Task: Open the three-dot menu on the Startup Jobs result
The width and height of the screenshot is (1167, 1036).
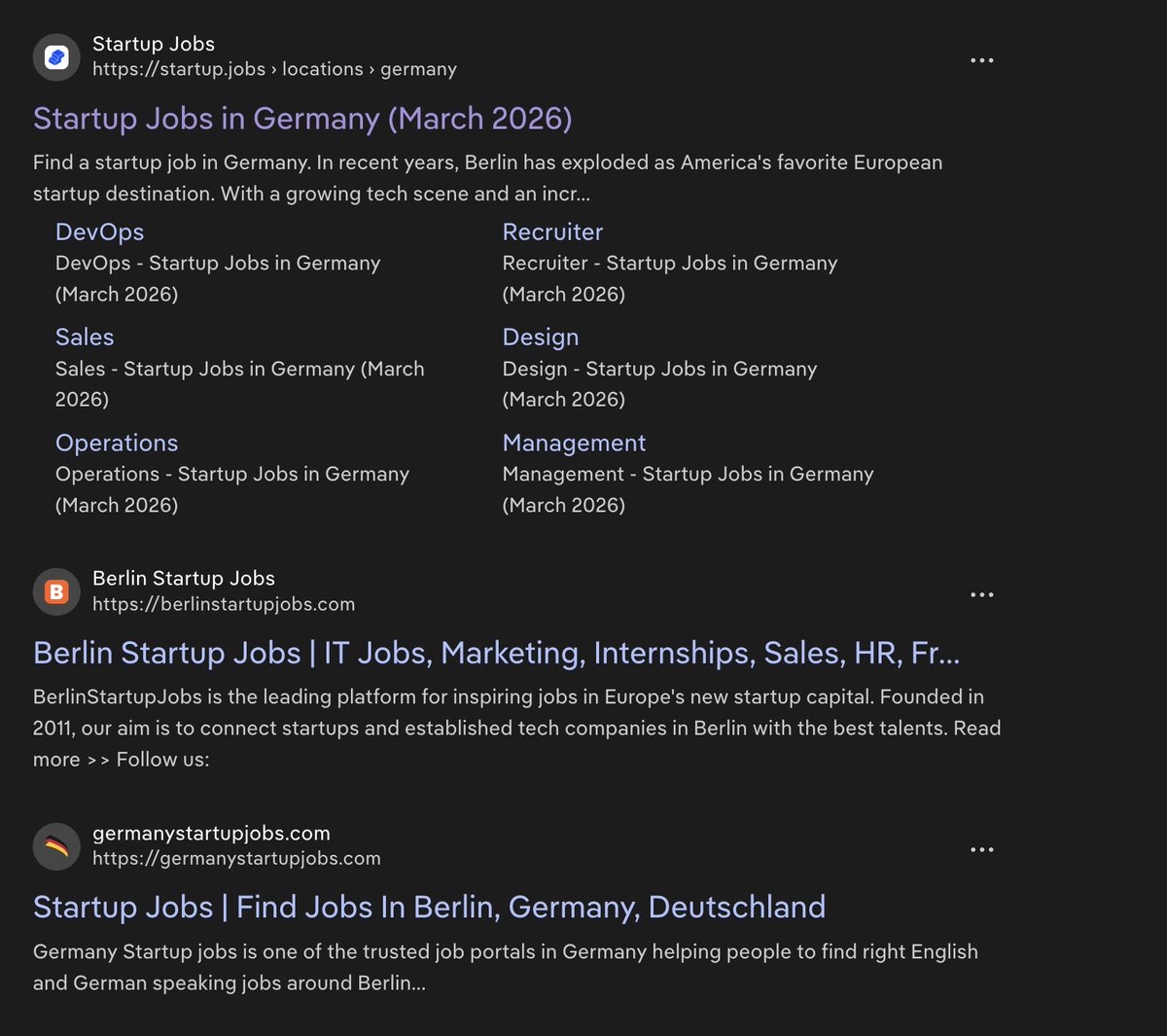Action: point(982,60)
